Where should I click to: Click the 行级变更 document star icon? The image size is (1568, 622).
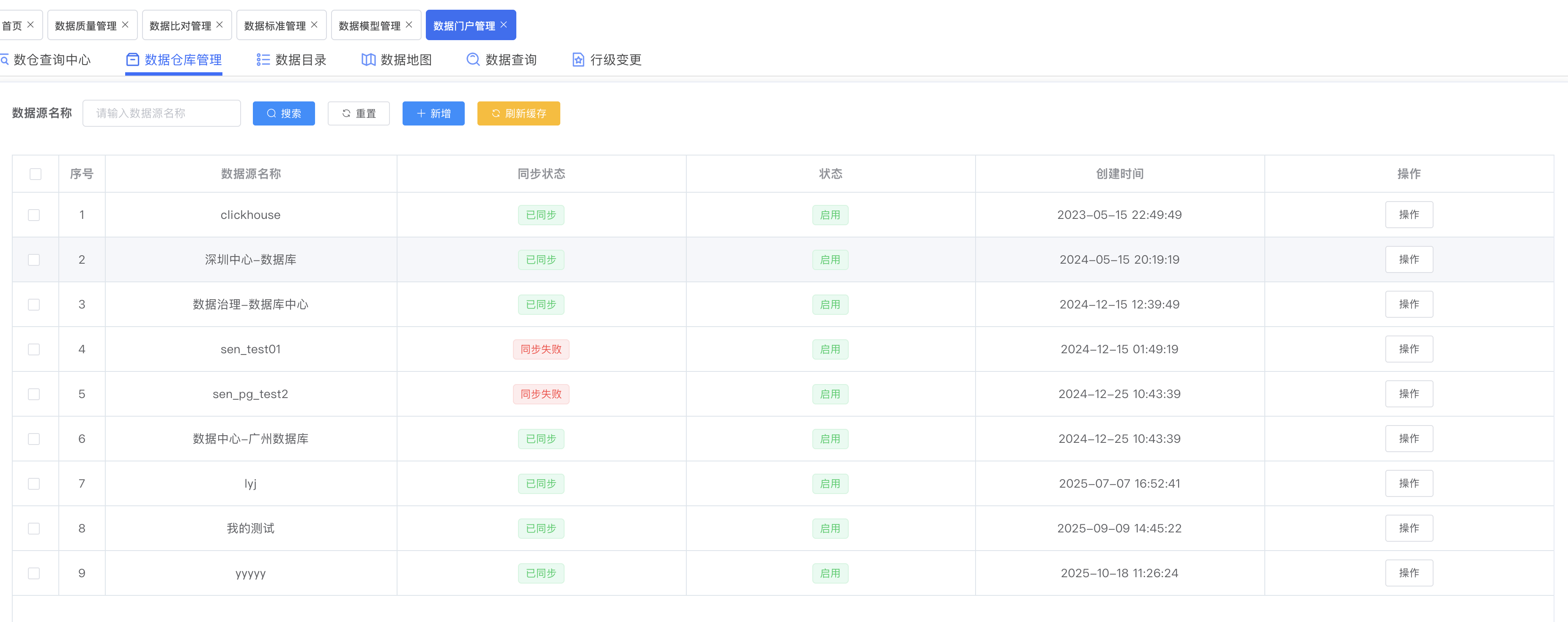click(x=578, y=60)
